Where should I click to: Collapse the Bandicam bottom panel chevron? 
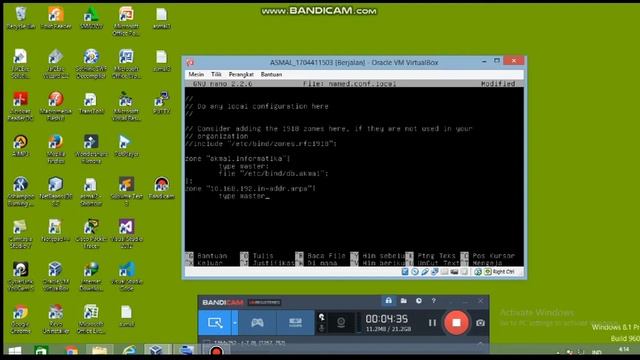(x=480, y=344)
